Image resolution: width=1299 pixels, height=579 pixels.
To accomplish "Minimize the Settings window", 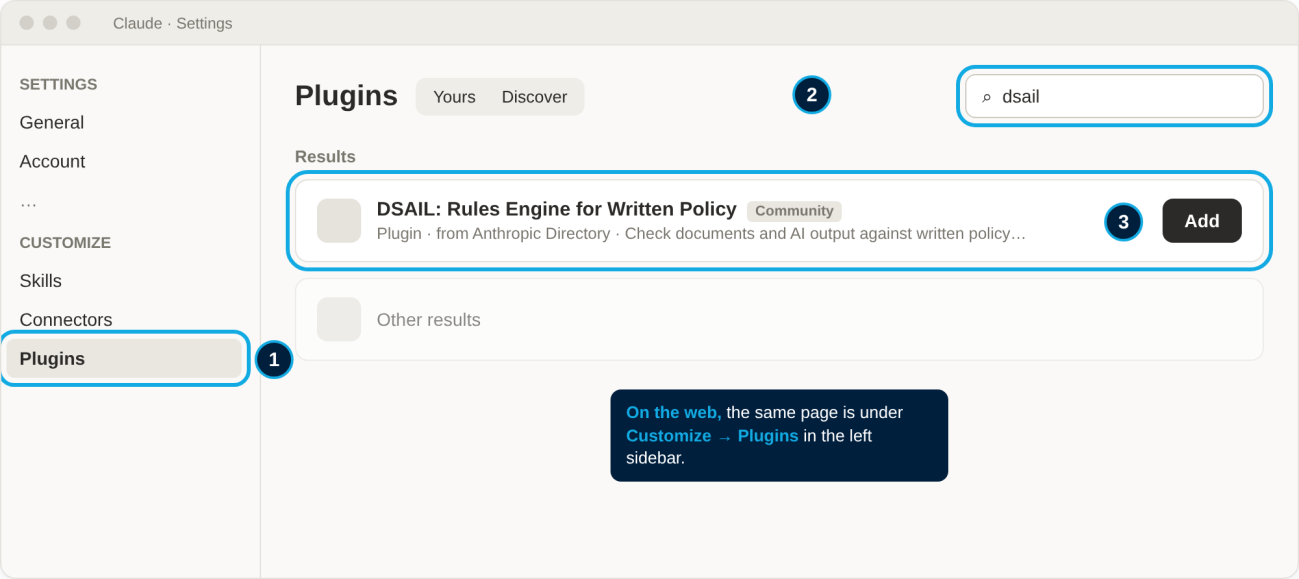I will click(50, 23).
